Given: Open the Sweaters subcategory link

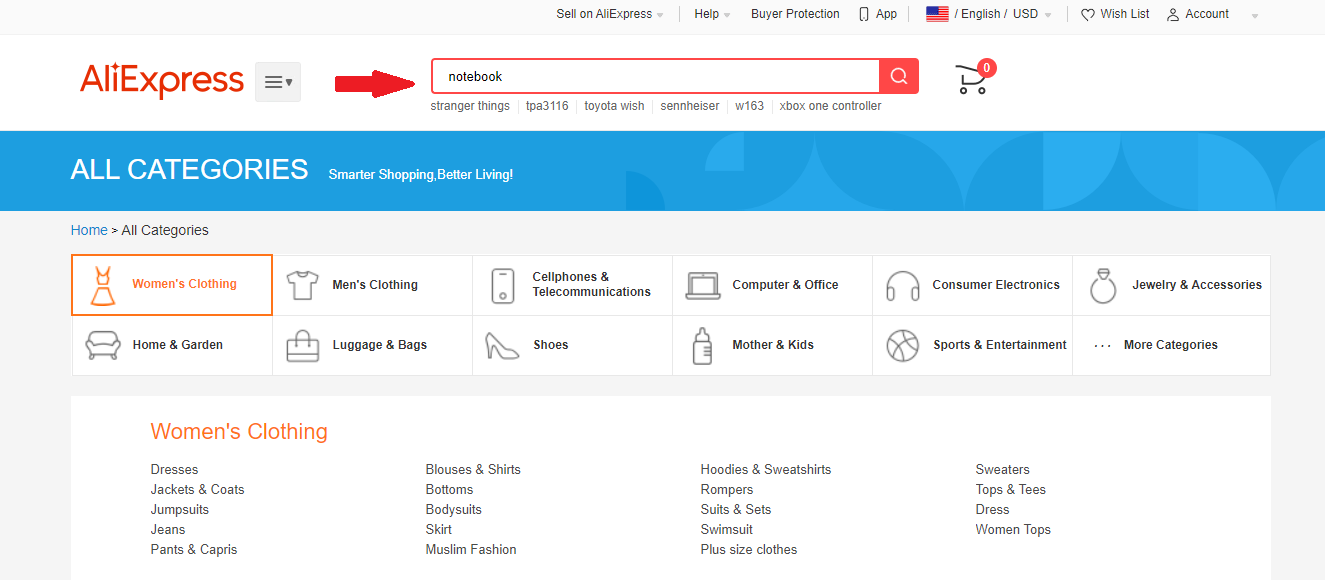Looking at the screenshot, I should click(1003, 470).
